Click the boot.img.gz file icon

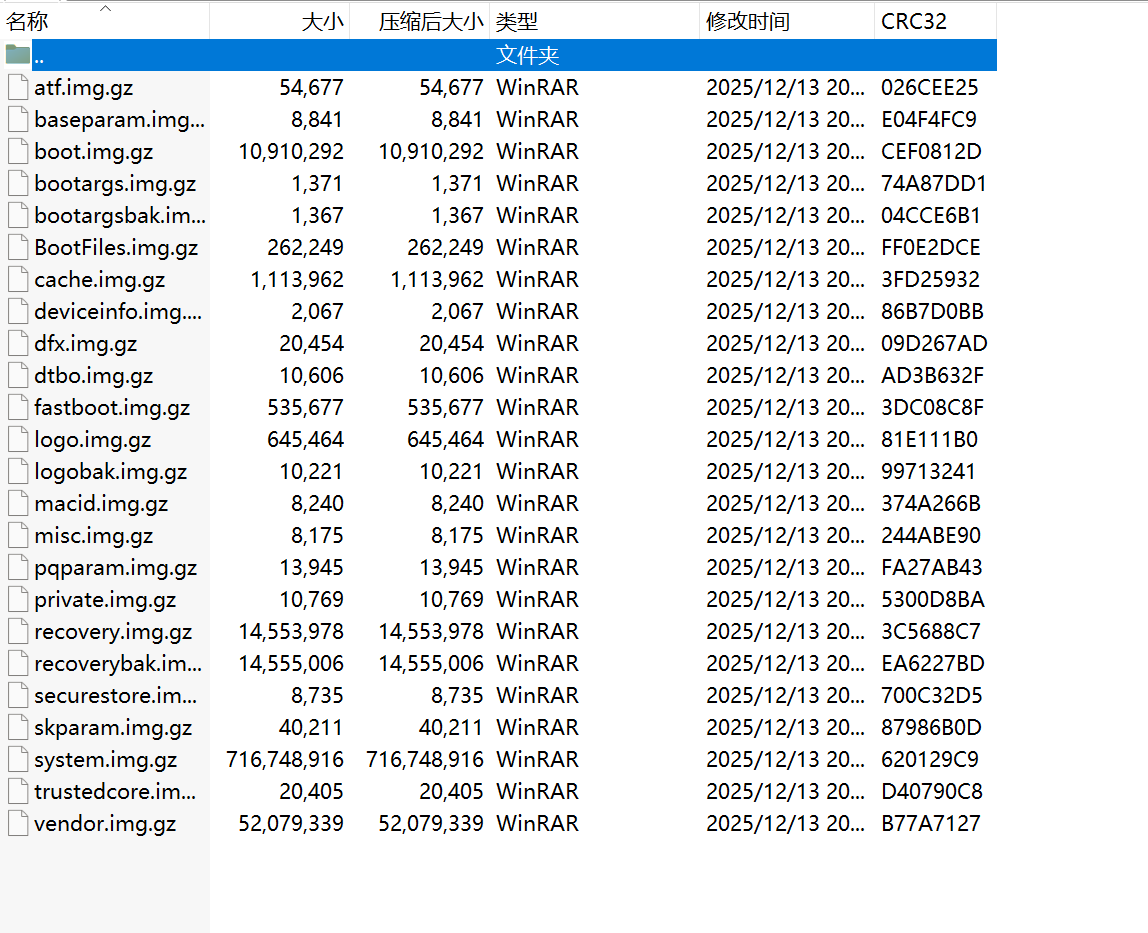point(18,152)
